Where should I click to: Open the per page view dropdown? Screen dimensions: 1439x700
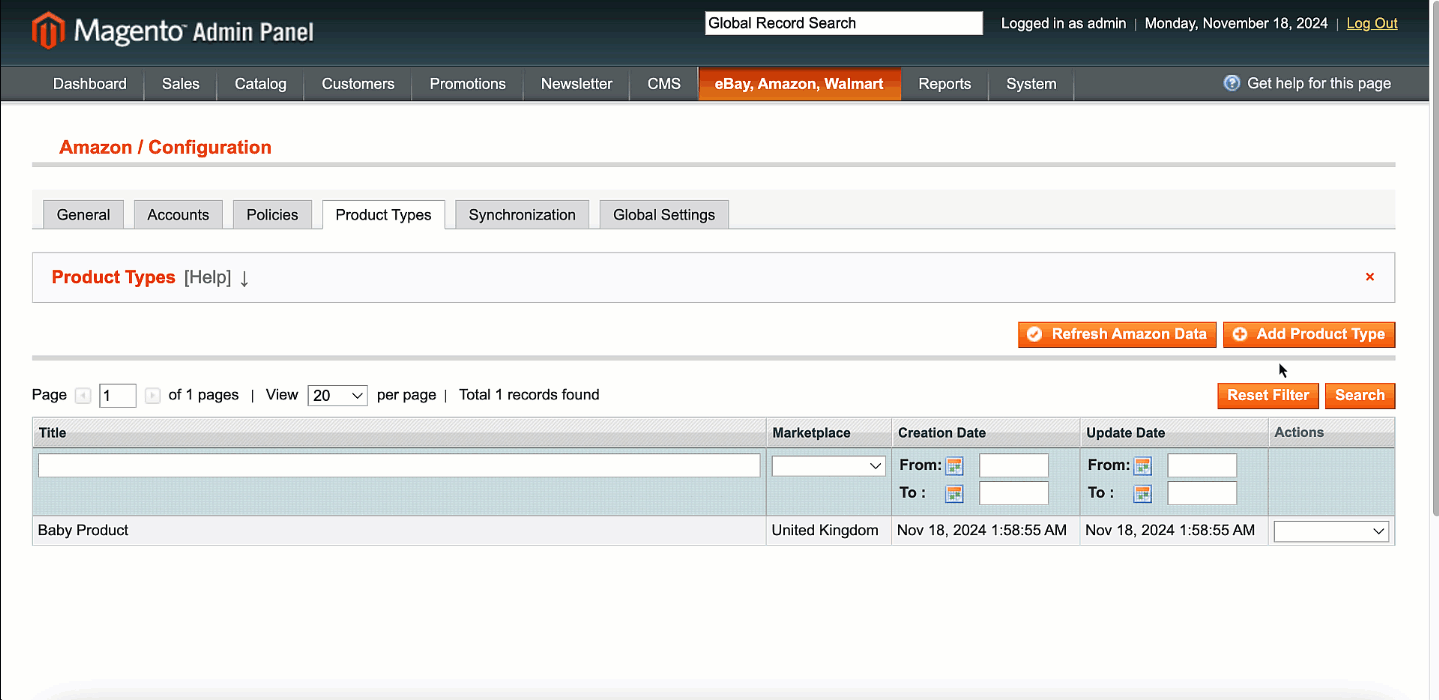click(338, 396)
